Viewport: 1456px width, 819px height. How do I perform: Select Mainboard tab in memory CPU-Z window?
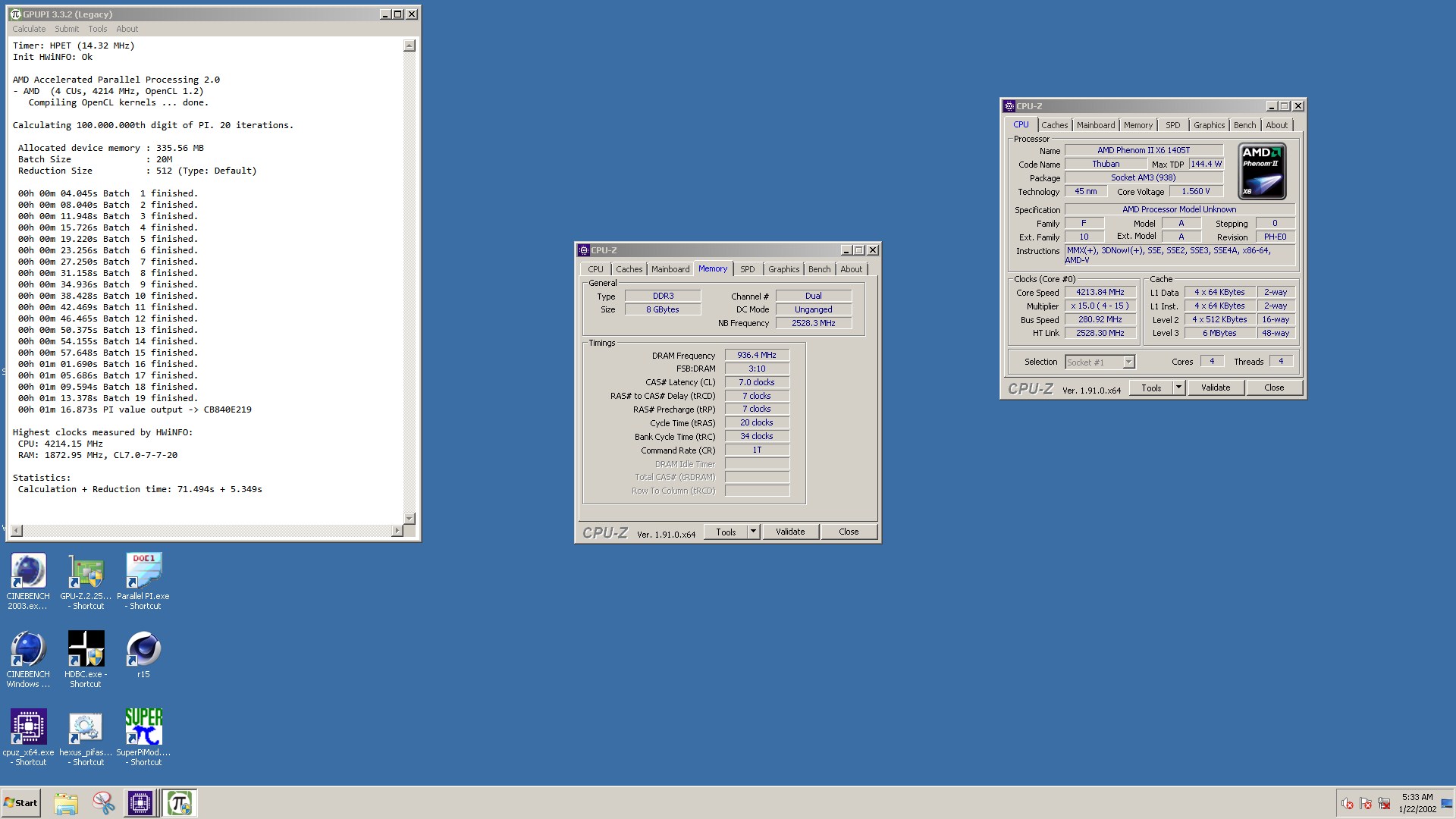click(670, 269)
